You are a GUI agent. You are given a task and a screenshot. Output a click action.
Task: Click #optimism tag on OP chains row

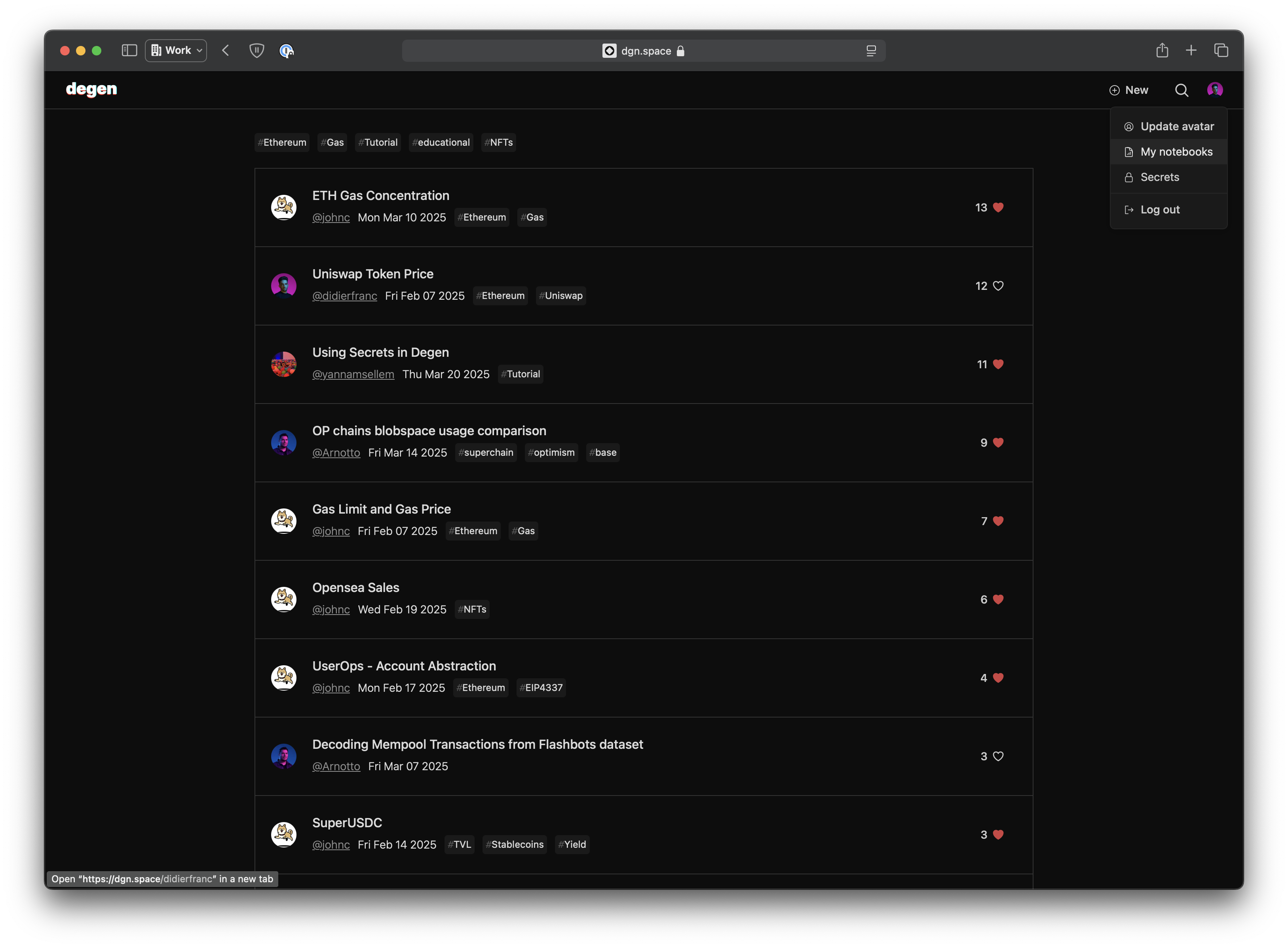[x=551, y=453]
